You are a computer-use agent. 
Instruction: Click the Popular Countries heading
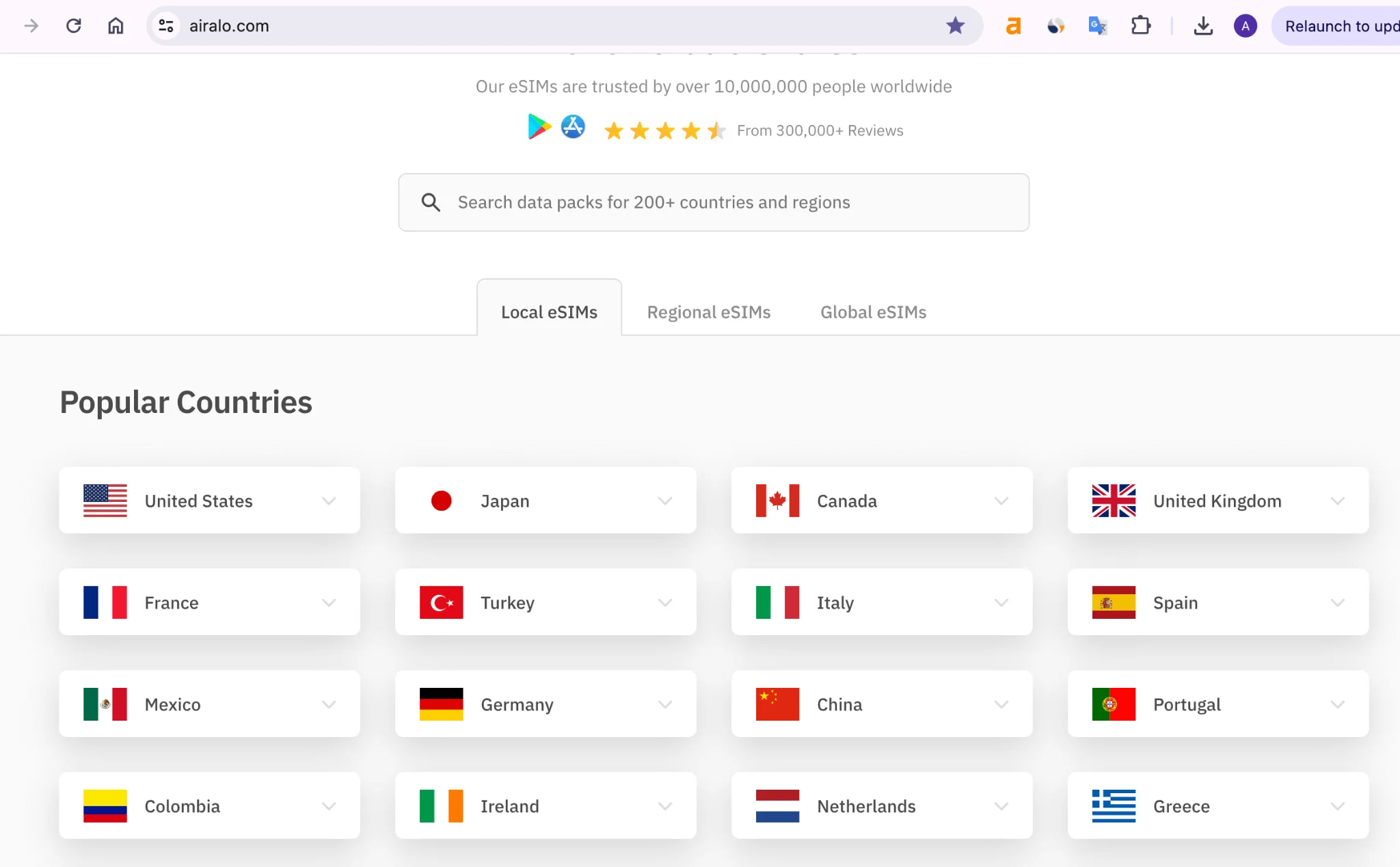coord(186,402)
